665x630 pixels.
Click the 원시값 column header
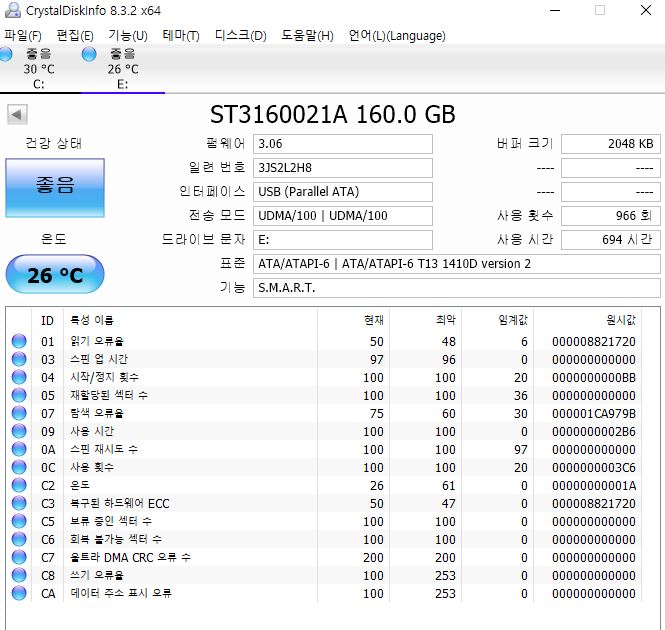[587, 320]
